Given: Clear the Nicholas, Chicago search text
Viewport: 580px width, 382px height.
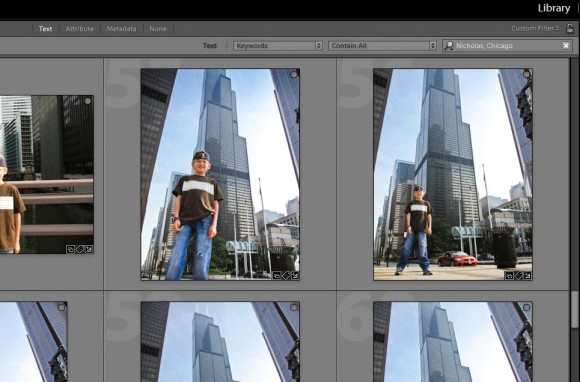Looking at the screenshot, I should (x=566, y=45).
